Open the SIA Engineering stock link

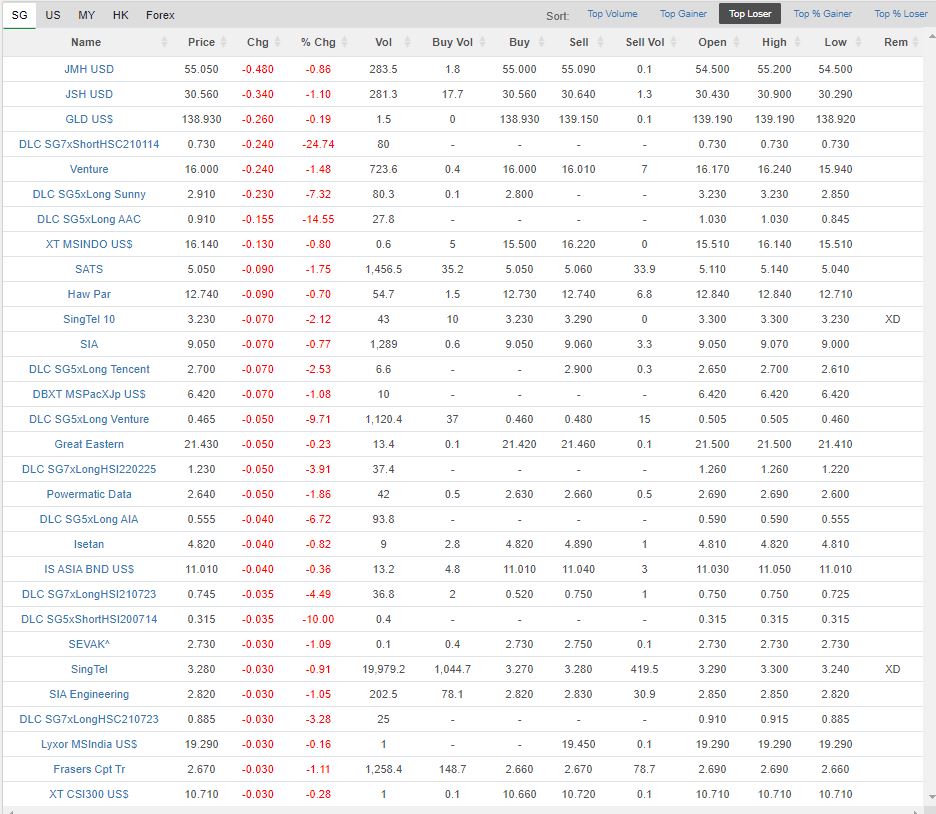point(89,696)
